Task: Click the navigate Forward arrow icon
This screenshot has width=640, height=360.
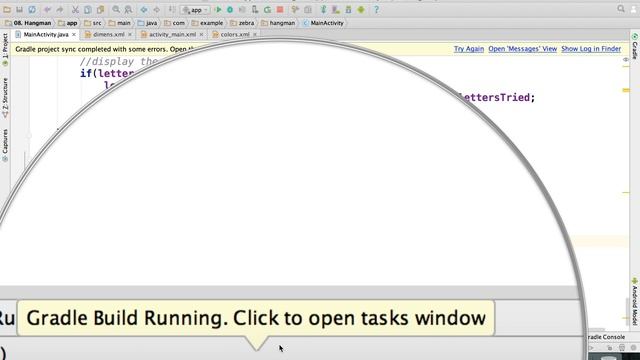Action: click(156, 9)
